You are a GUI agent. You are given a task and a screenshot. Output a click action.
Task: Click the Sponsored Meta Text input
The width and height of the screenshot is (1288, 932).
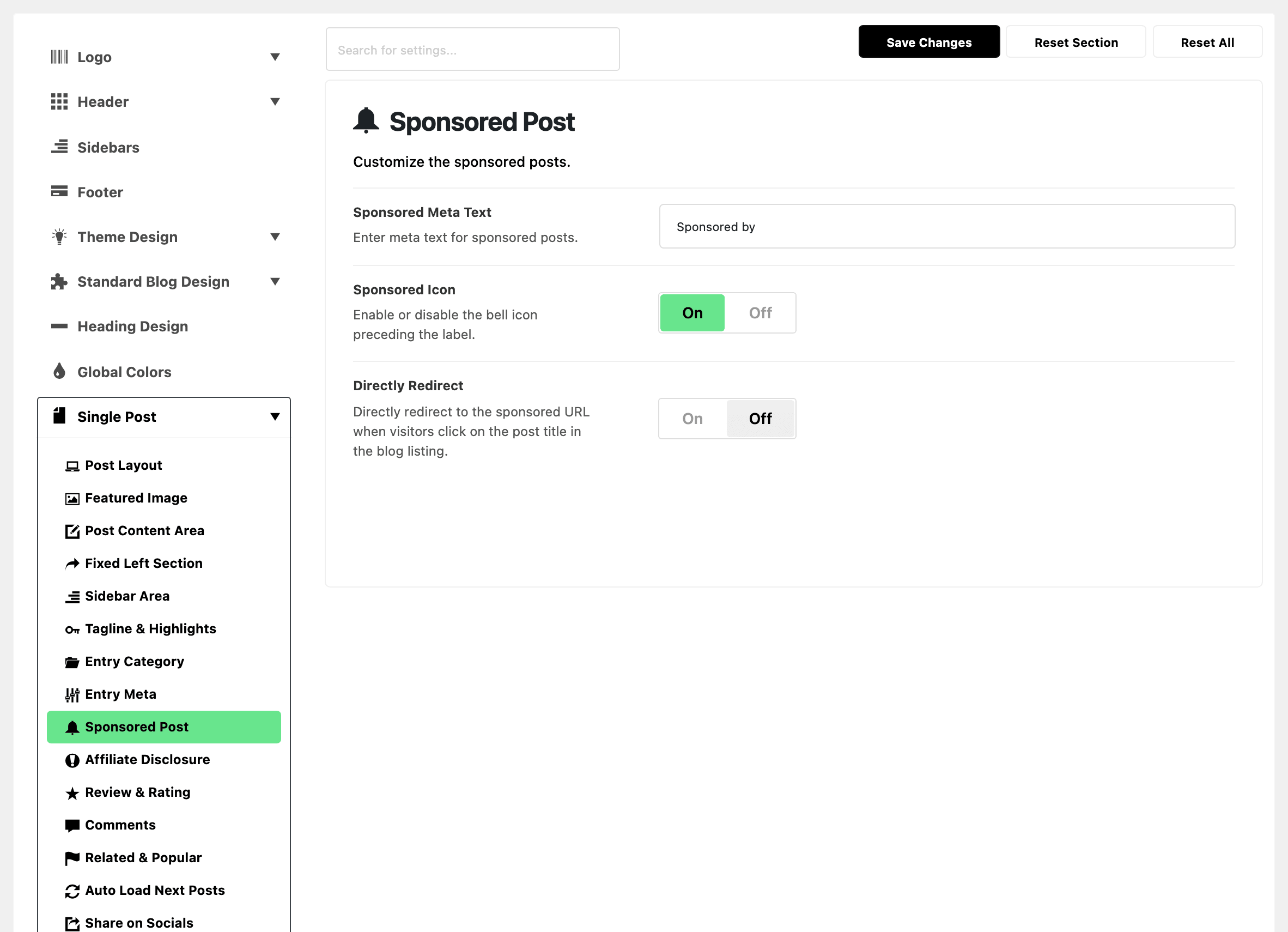[947, 227]
